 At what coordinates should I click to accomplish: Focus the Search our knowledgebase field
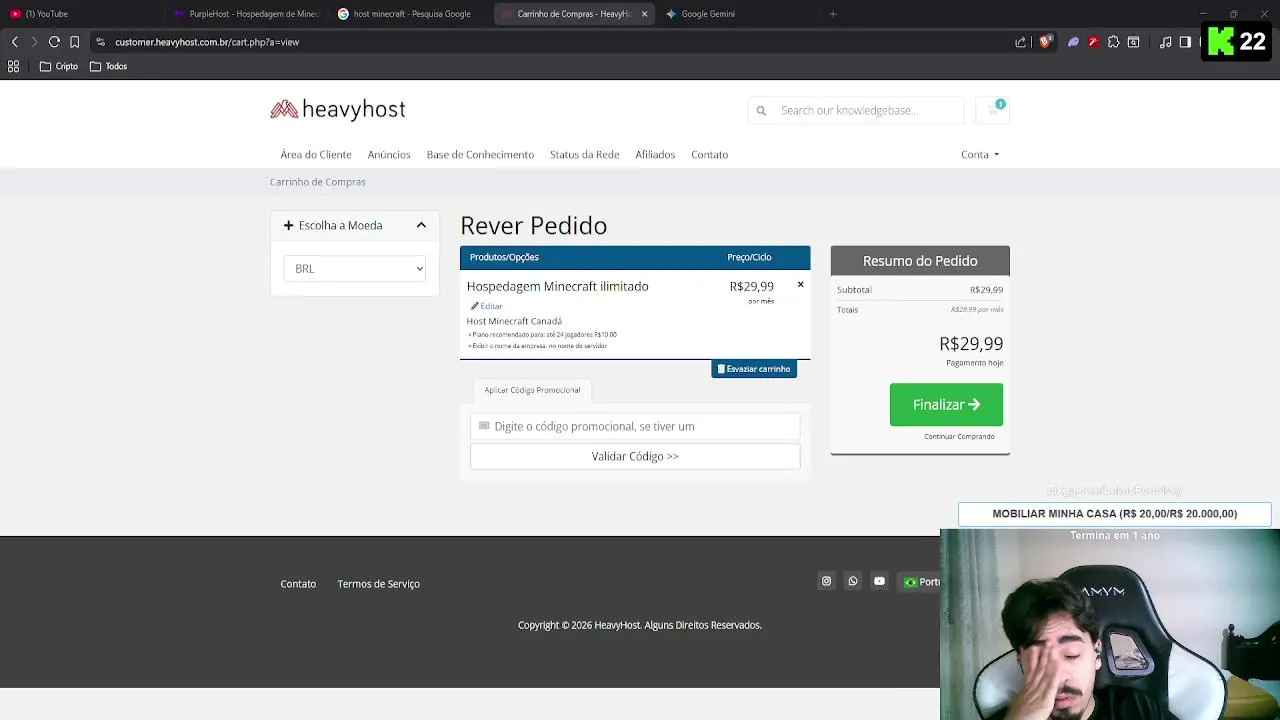867,110
